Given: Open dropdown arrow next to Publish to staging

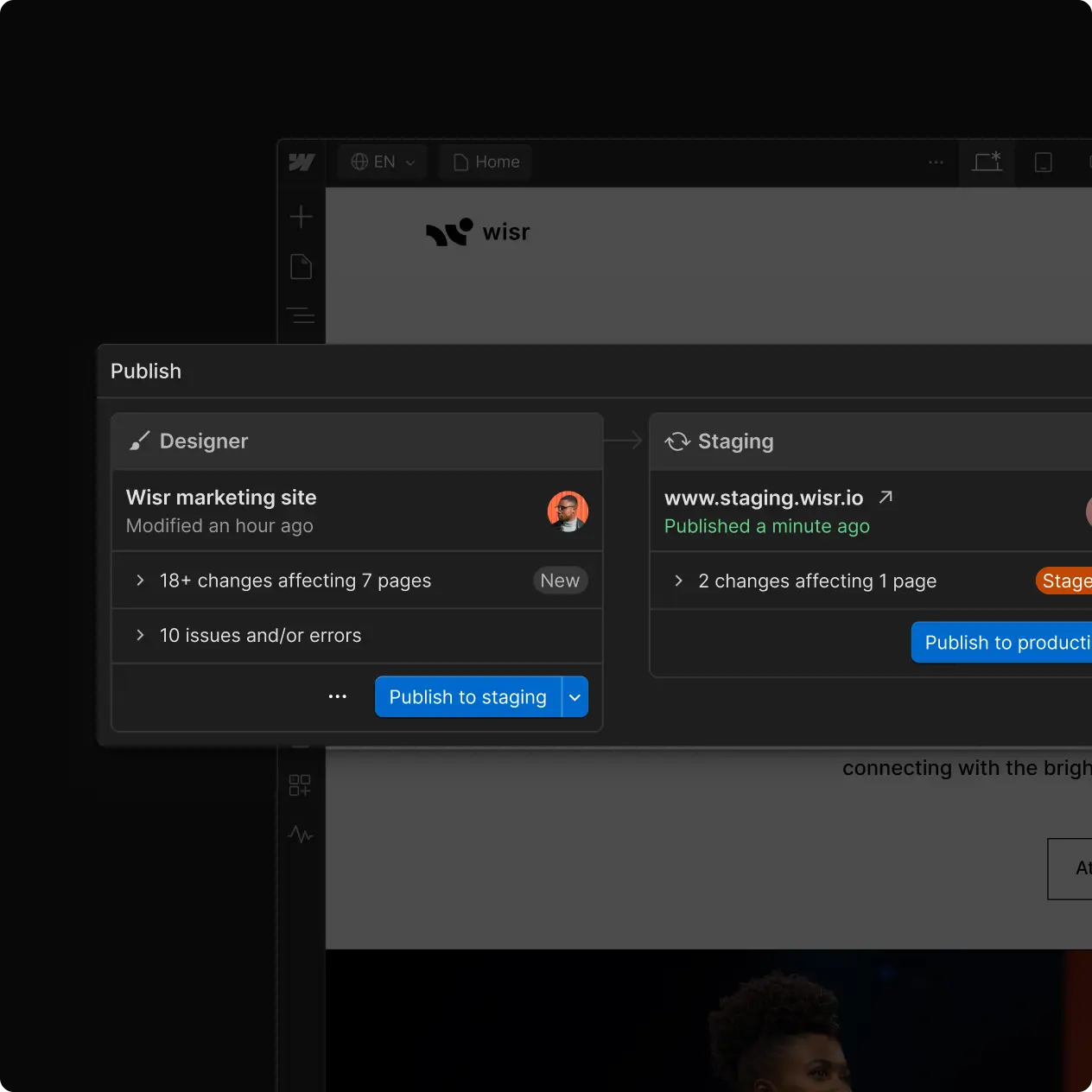Looking at the screenshot, I should tap(575, 697).
